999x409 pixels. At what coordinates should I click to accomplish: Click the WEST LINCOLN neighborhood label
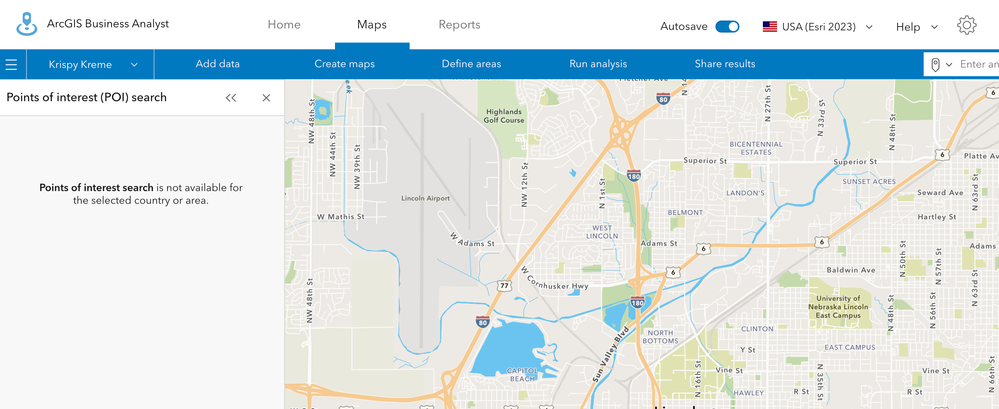(602, 232)
